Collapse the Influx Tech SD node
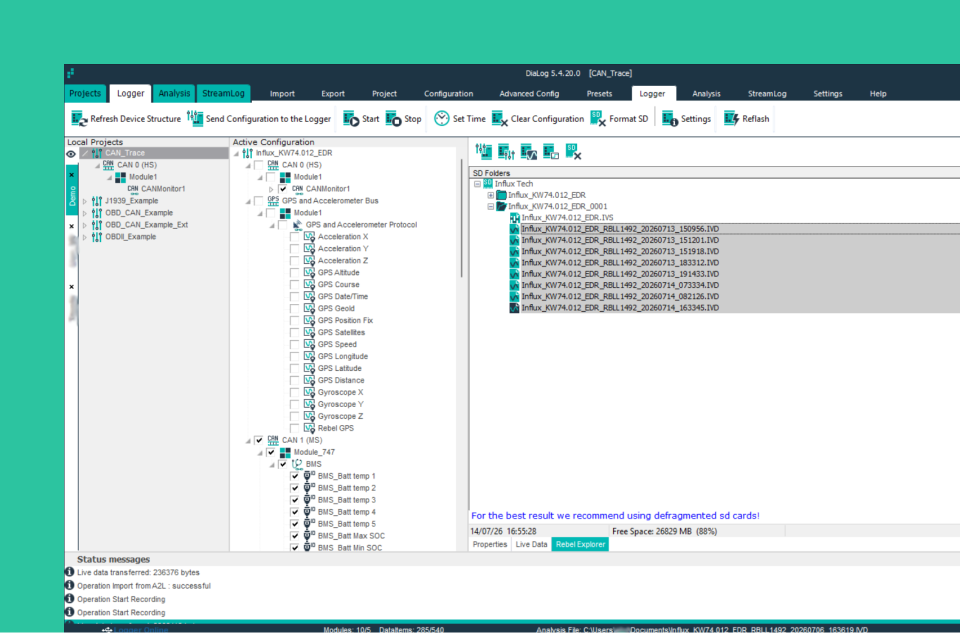Viewport: 960px width, 633px height. tap(478, 184)
